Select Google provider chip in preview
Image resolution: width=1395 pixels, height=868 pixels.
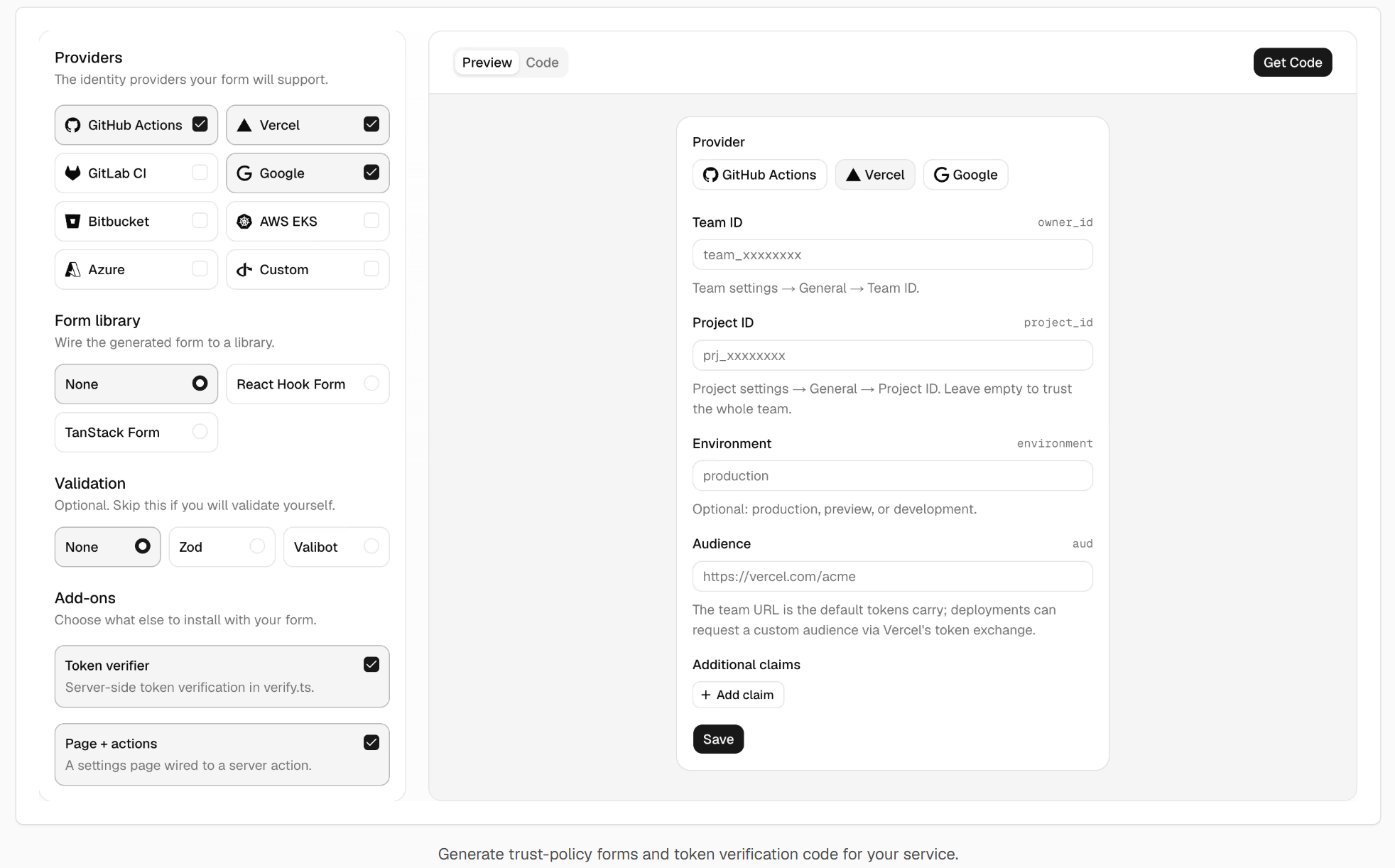tap(965, 175)
